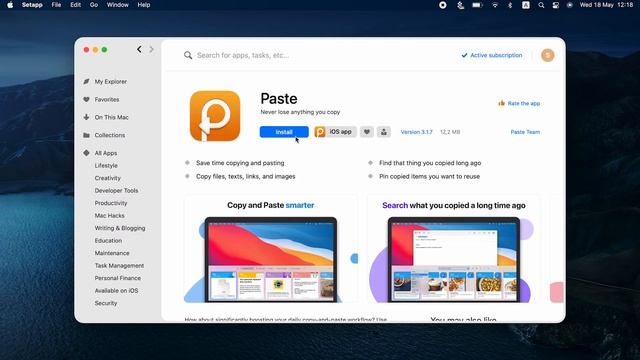The height and width of the screenshot is (360, 640).
Task: Click the Paste Team developer link
Action: coord(525,132)
